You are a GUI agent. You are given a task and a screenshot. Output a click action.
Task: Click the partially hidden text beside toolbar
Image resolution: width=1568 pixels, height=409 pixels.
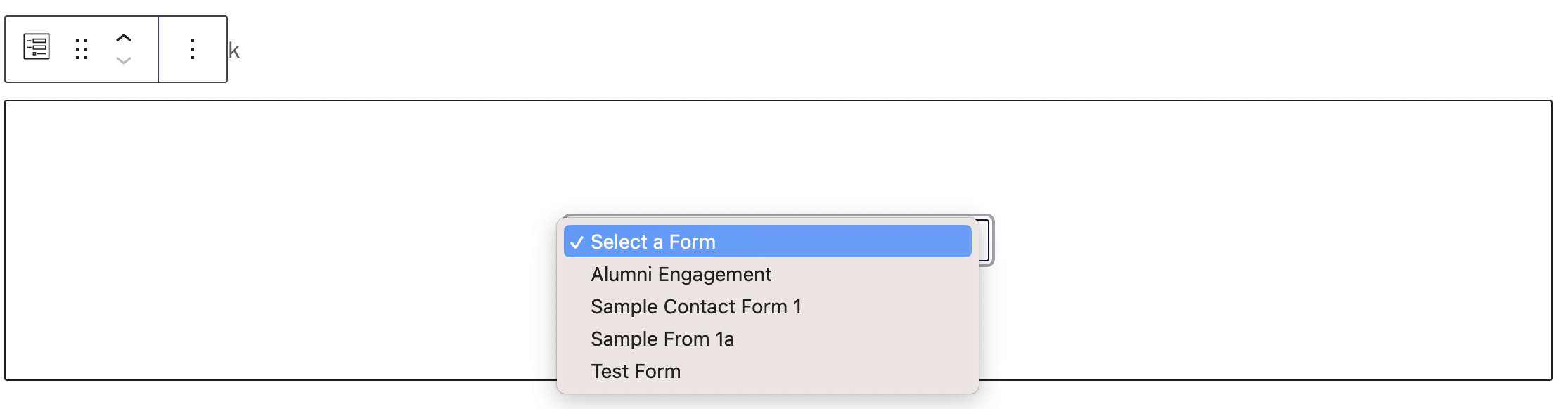[234, 51]
